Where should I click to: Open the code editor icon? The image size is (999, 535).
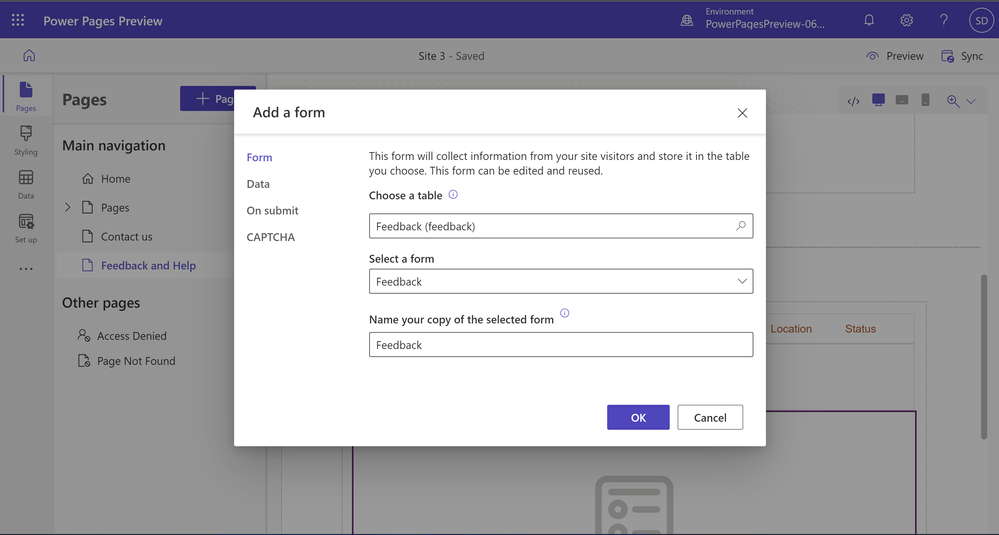(854, 101)
